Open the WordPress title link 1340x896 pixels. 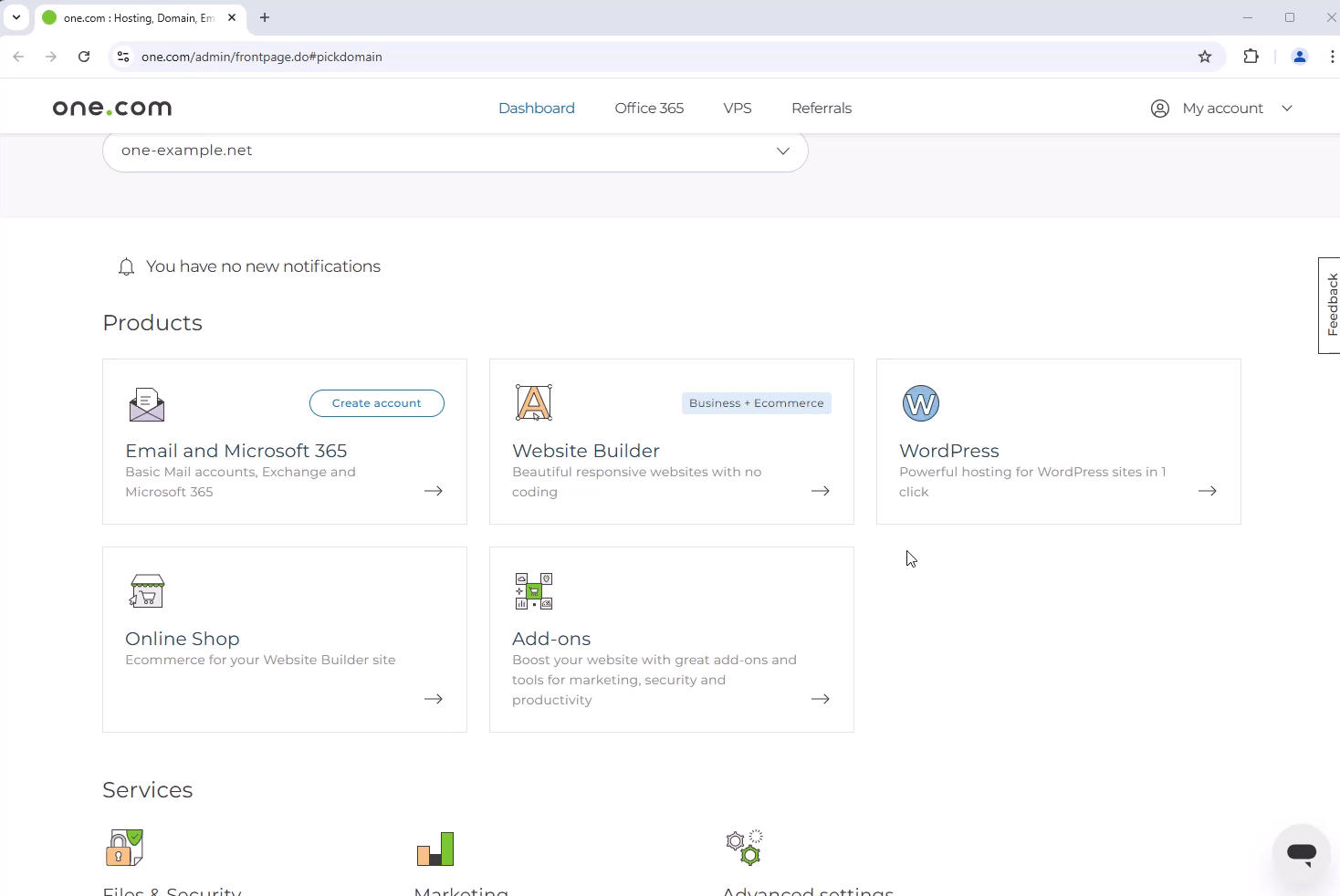point(949,451)
